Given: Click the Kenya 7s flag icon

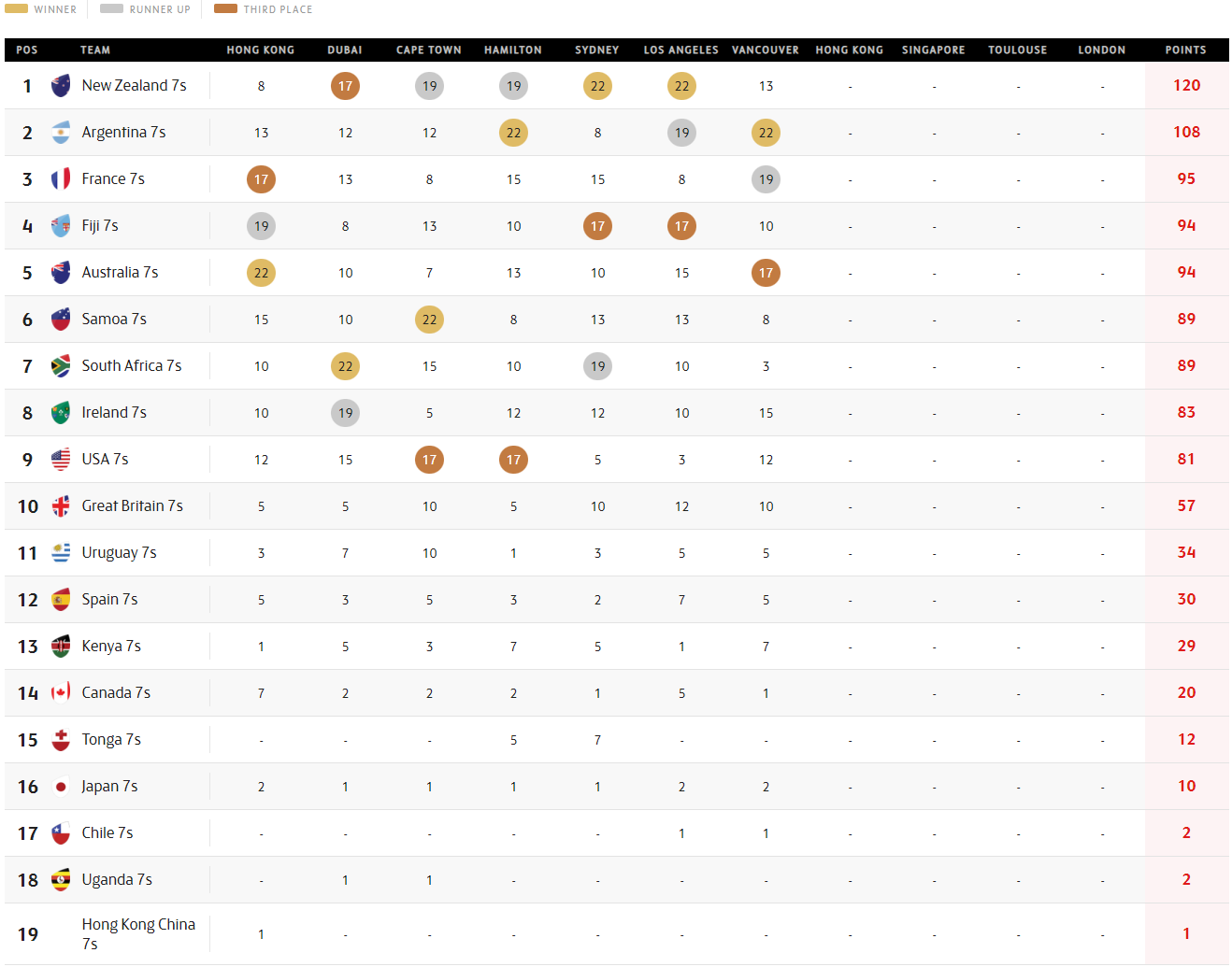Looking at the screenshot, I should point(61,647).
